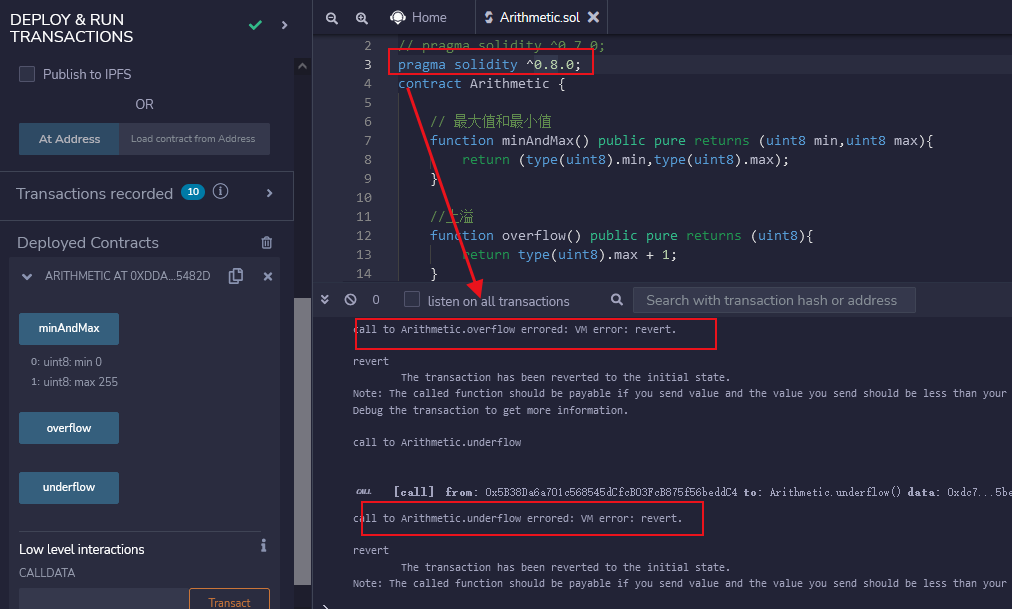The width and height of the screenshot is (1012, 609).
Task: Click the 'contract Arithmetic' code line
Action: pos(481,84)
